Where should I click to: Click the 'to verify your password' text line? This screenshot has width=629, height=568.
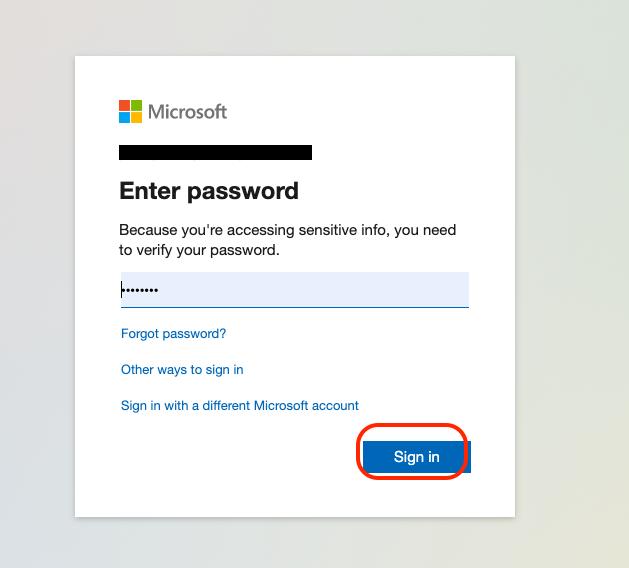tap(199, 250)
